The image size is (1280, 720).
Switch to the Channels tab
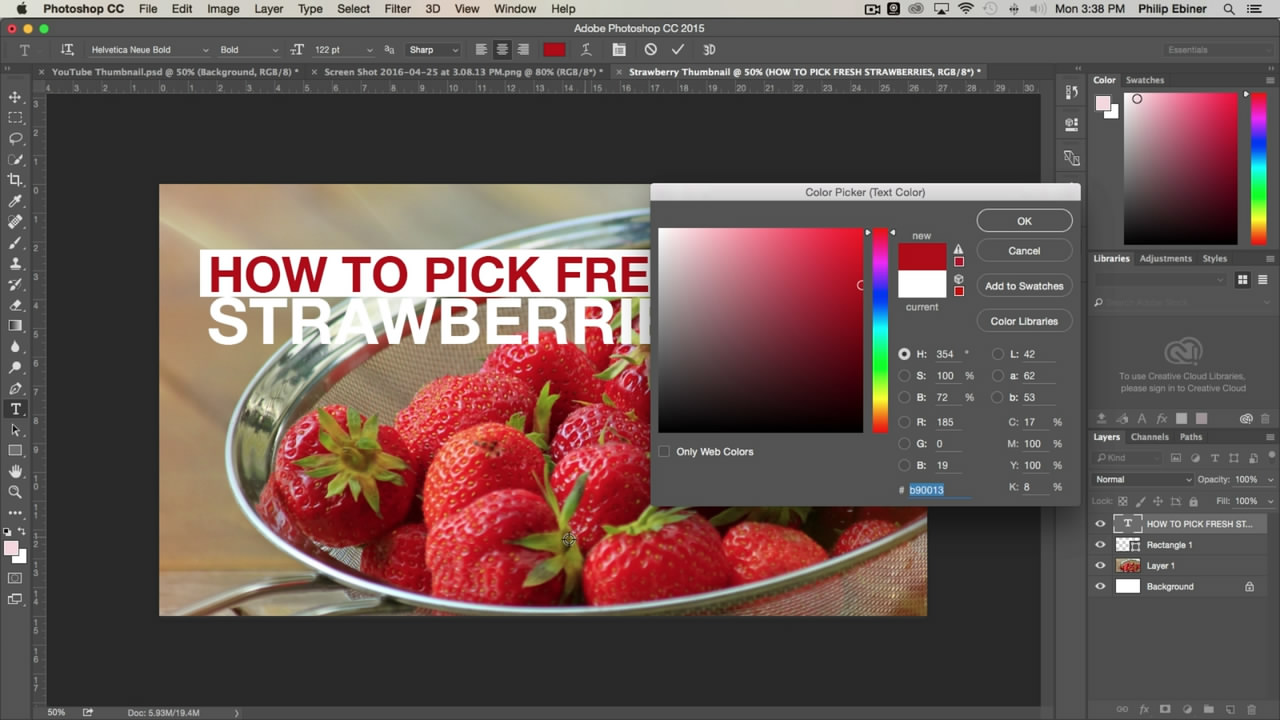pos(1150,437)
